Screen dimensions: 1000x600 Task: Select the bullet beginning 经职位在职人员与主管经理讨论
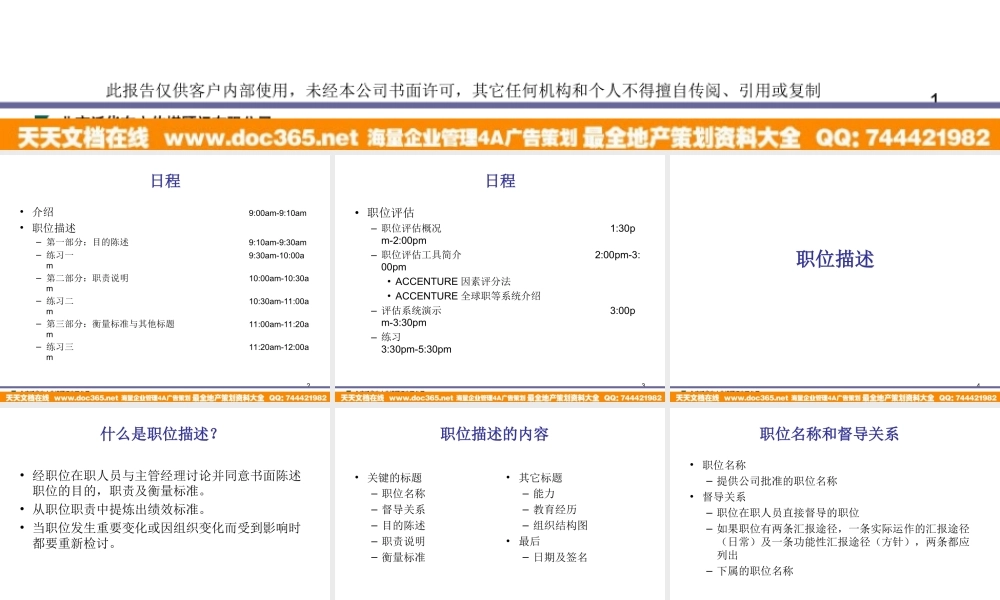166,483
